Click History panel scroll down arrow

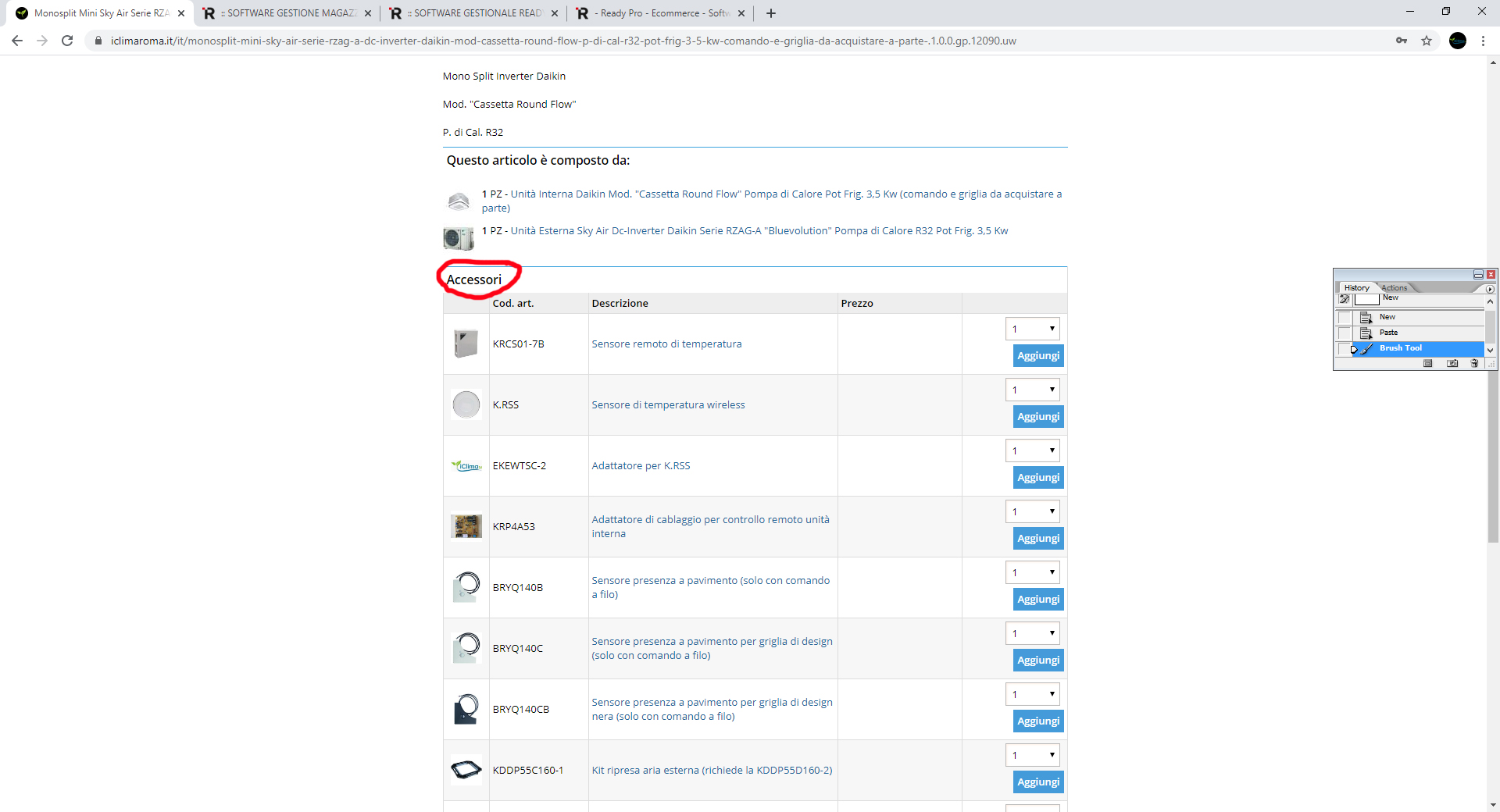[1490, 351]
